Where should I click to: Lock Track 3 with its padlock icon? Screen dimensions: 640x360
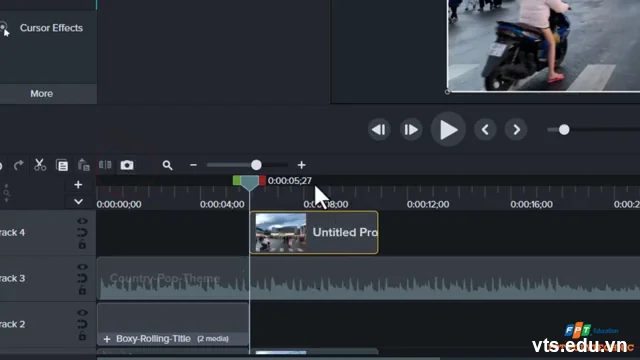pyautogui.click(x=82, y=290)
